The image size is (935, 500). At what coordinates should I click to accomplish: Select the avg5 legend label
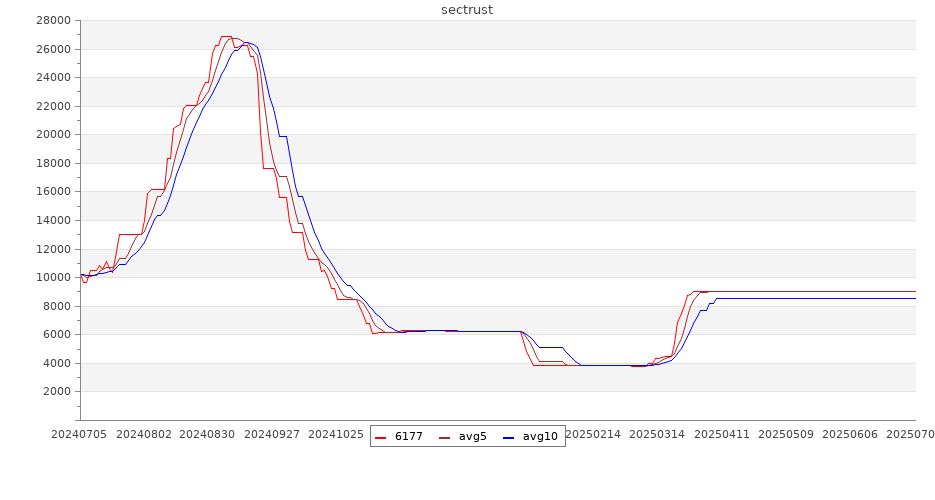coord(473,437)
